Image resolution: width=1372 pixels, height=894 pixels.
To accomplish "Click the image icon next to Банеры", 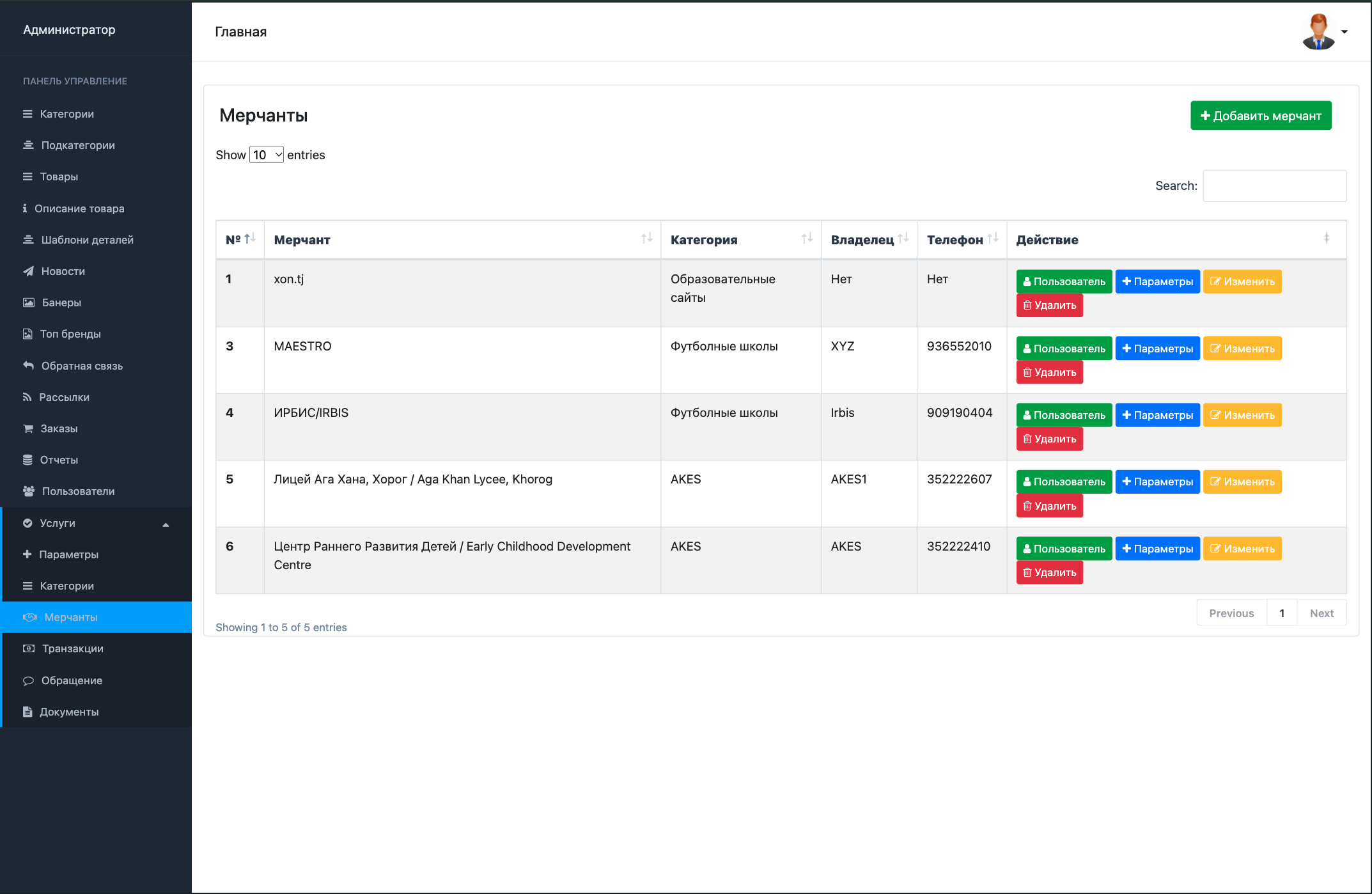I will [x=29, y=302].
